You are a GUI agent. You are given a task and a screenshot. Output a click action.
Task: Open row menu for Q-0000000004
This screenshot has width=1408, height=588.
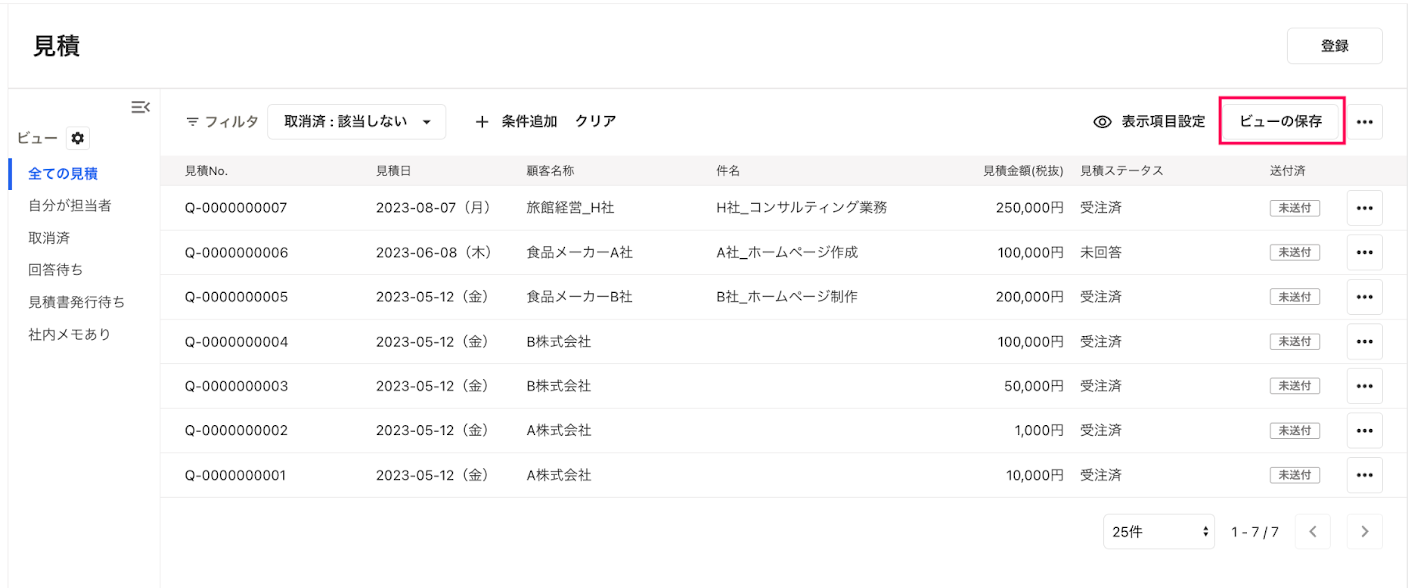pos(1365,341)
